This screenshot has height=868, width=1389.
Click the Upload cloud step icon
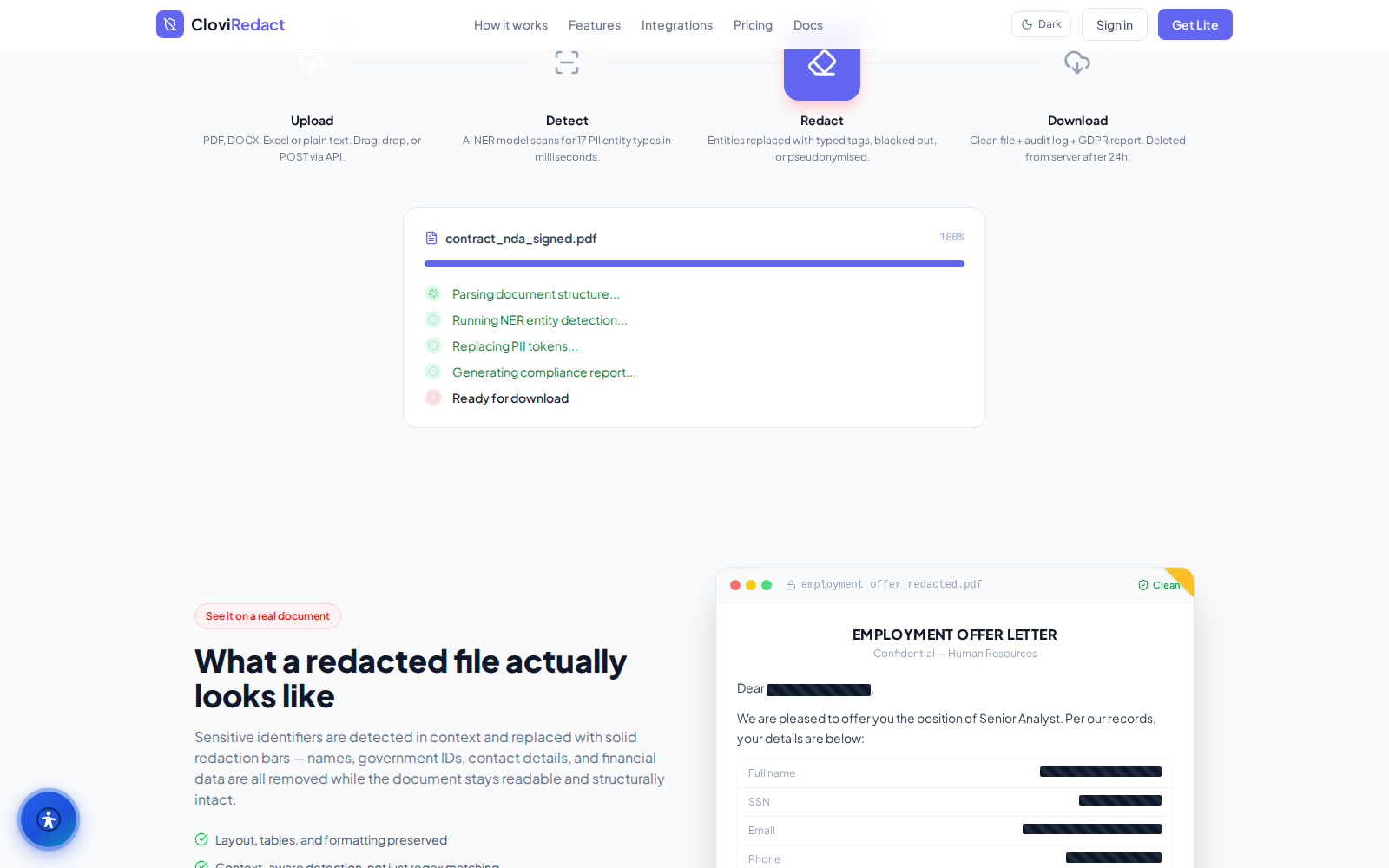312,62
